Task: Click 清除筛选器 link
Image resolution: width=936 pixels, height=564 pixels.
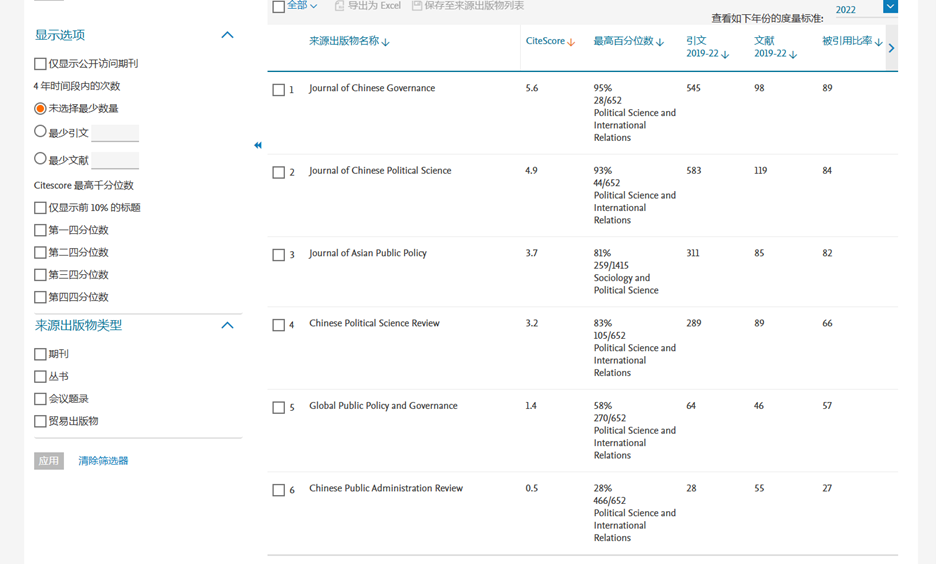Action: [103, 461]
